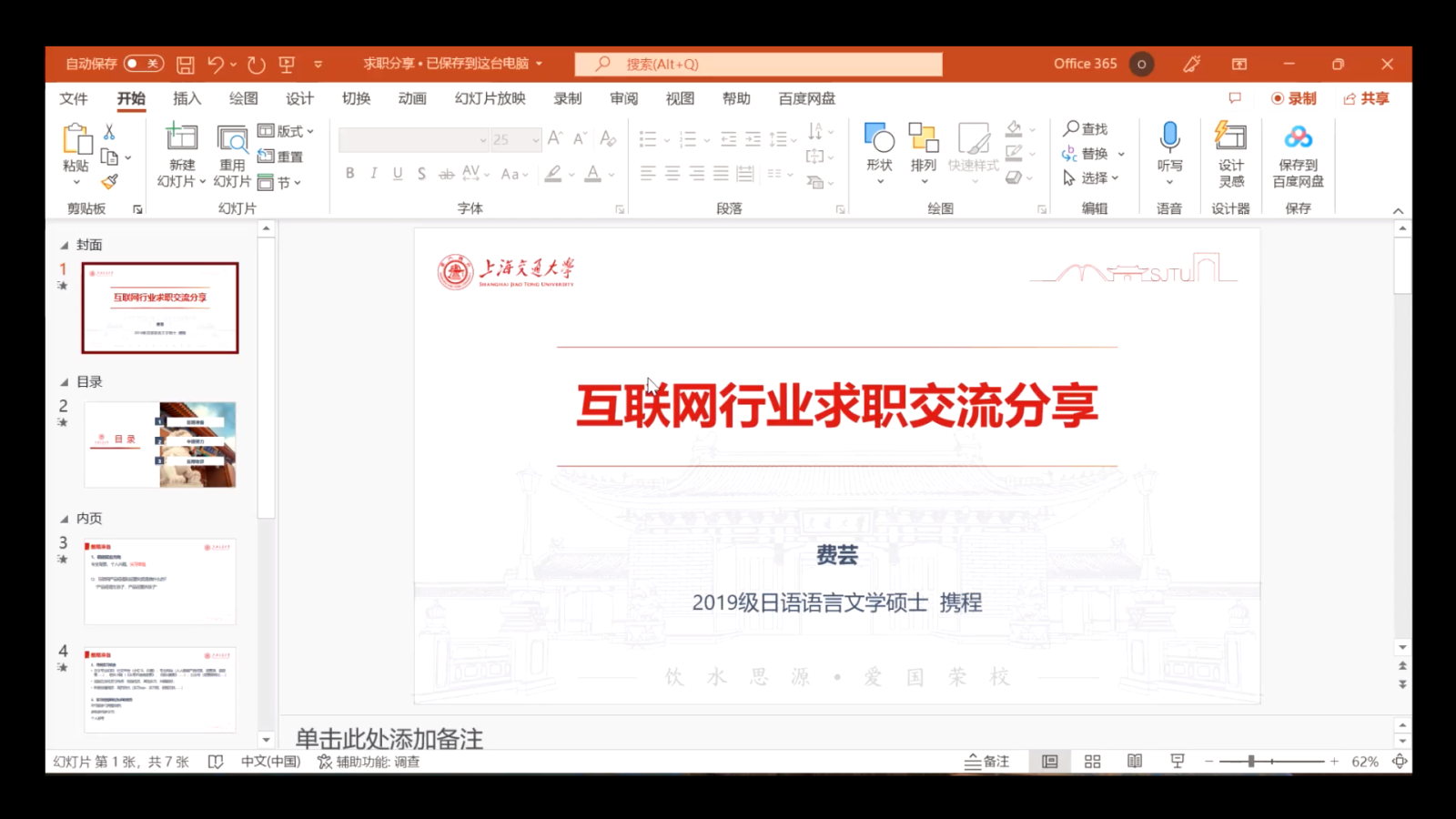Click the Dictate microphone icon

pyautogui.click(x=1169, y=138)
